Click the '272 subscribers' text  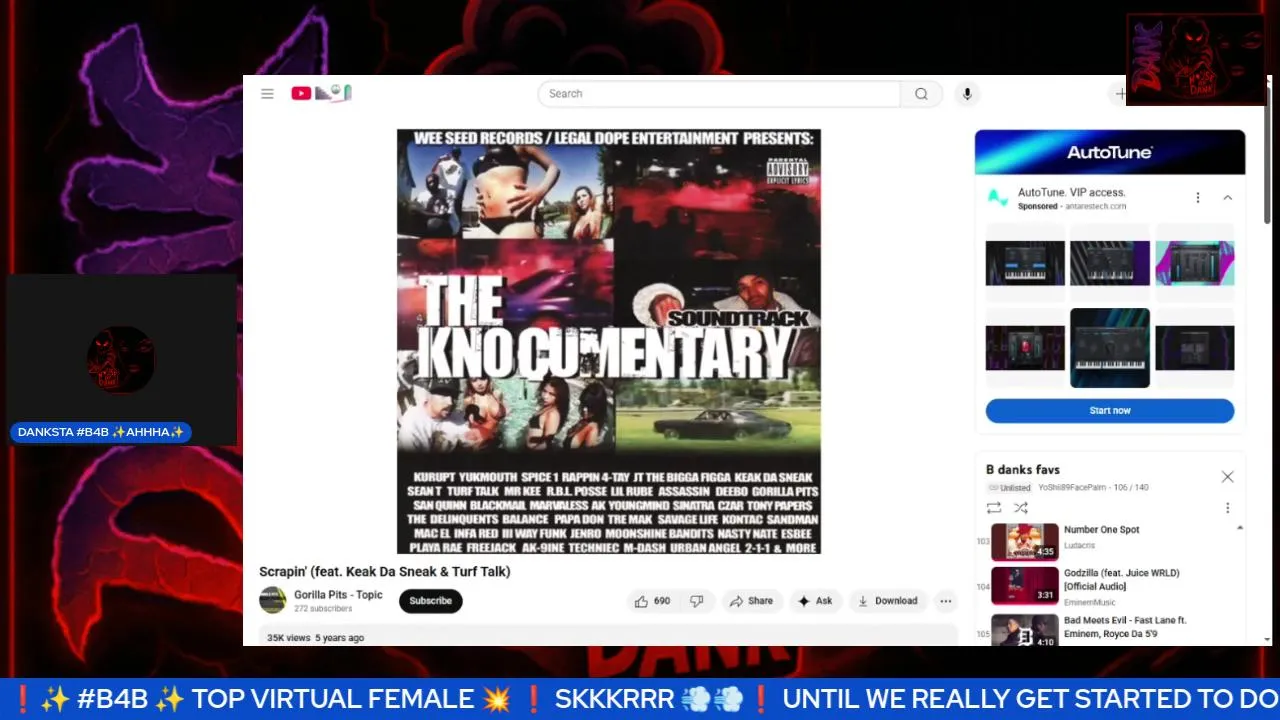(x=323, y=609)
